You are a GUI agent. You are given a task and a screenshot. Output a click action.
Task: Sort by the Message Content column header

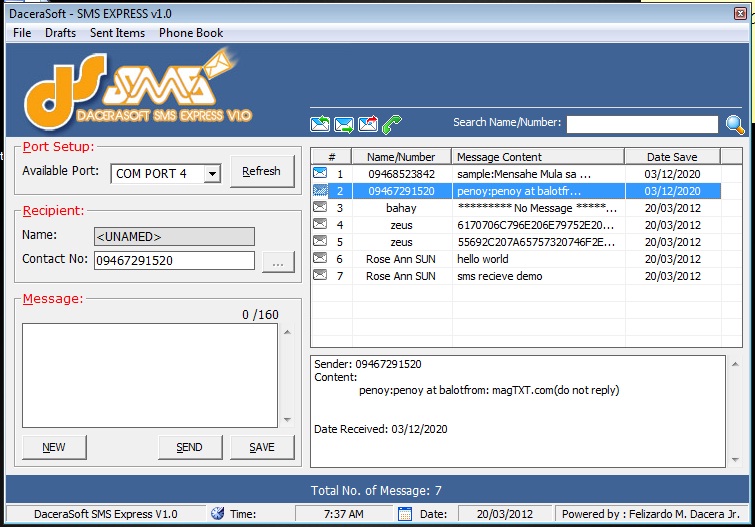538,157
